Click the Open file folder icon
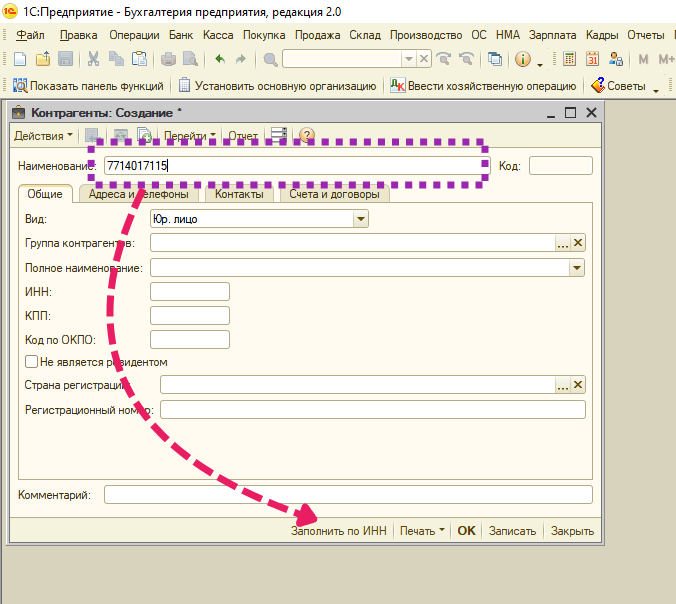The image size is (676, 604). pyautogui.click(x=43, y=59)
